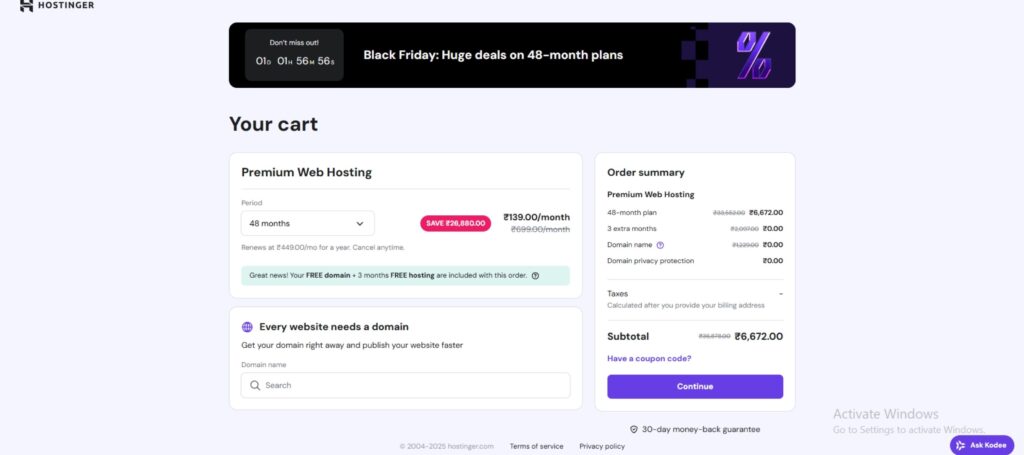Screen dimensions: 1024x455
Task: Open the Terms of service link
Action: point(536,446)
